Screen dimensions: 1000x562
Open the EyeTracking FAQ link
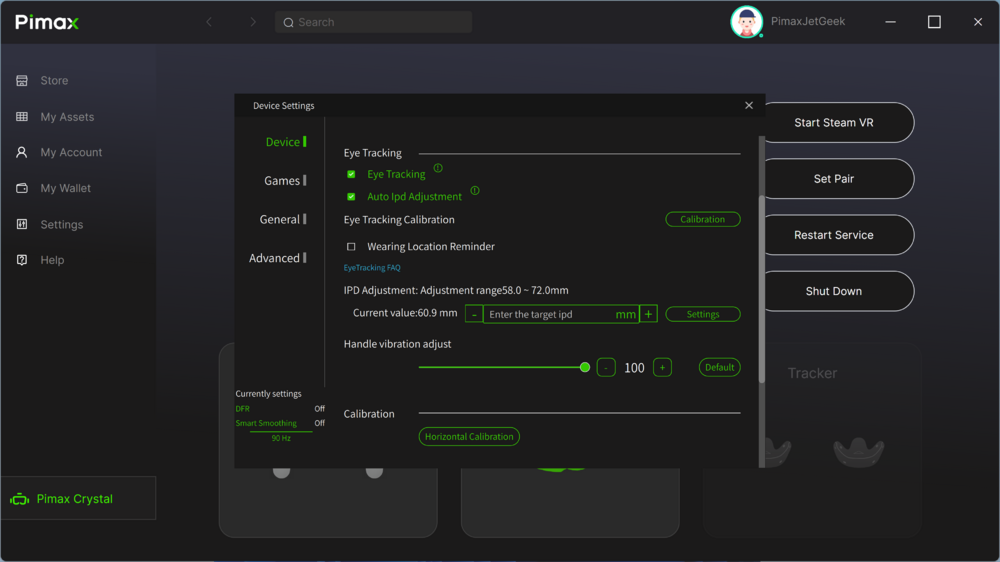coord(372,268)
